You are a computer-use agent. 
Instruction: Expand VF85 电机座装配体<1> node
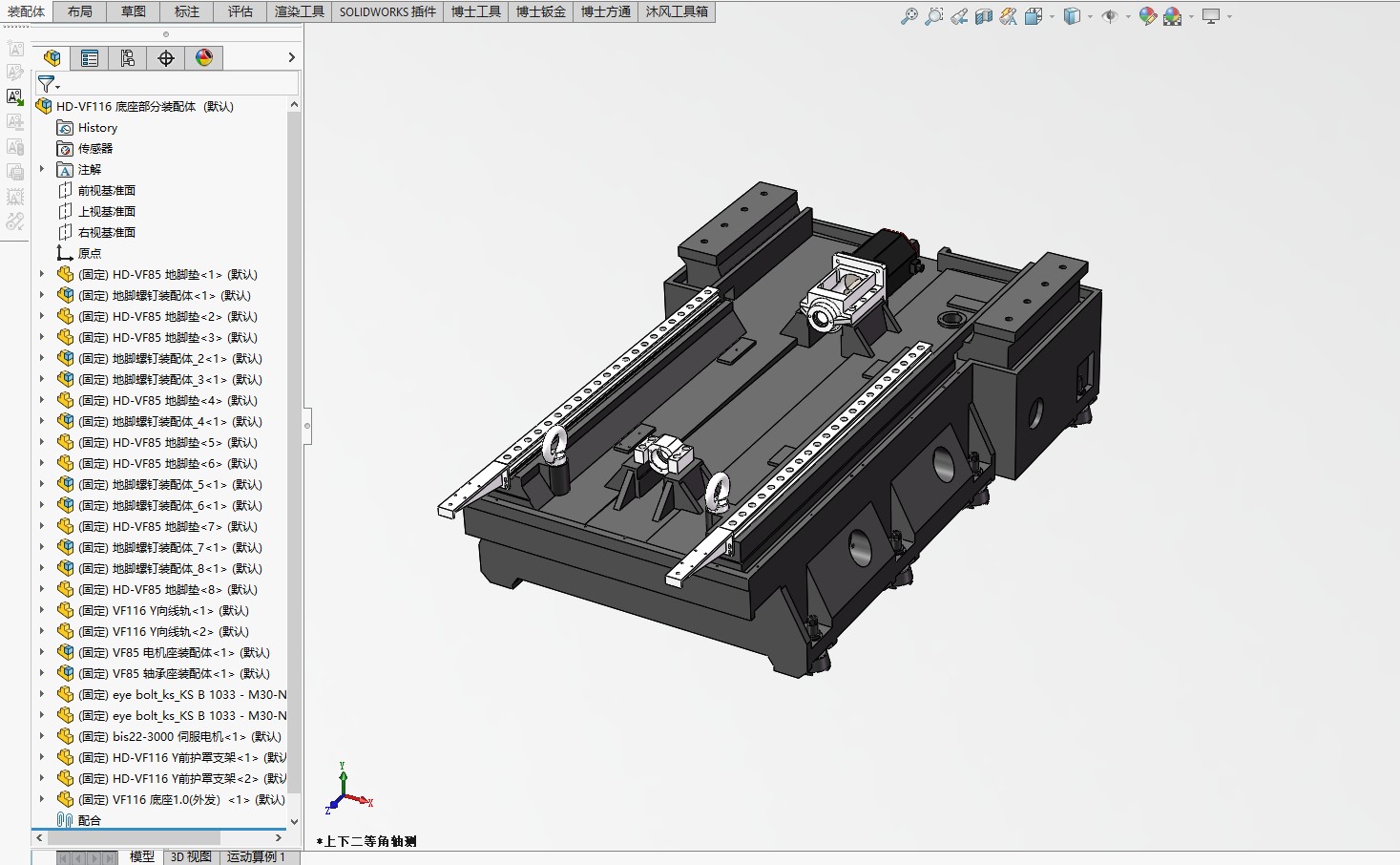[41, 652]
